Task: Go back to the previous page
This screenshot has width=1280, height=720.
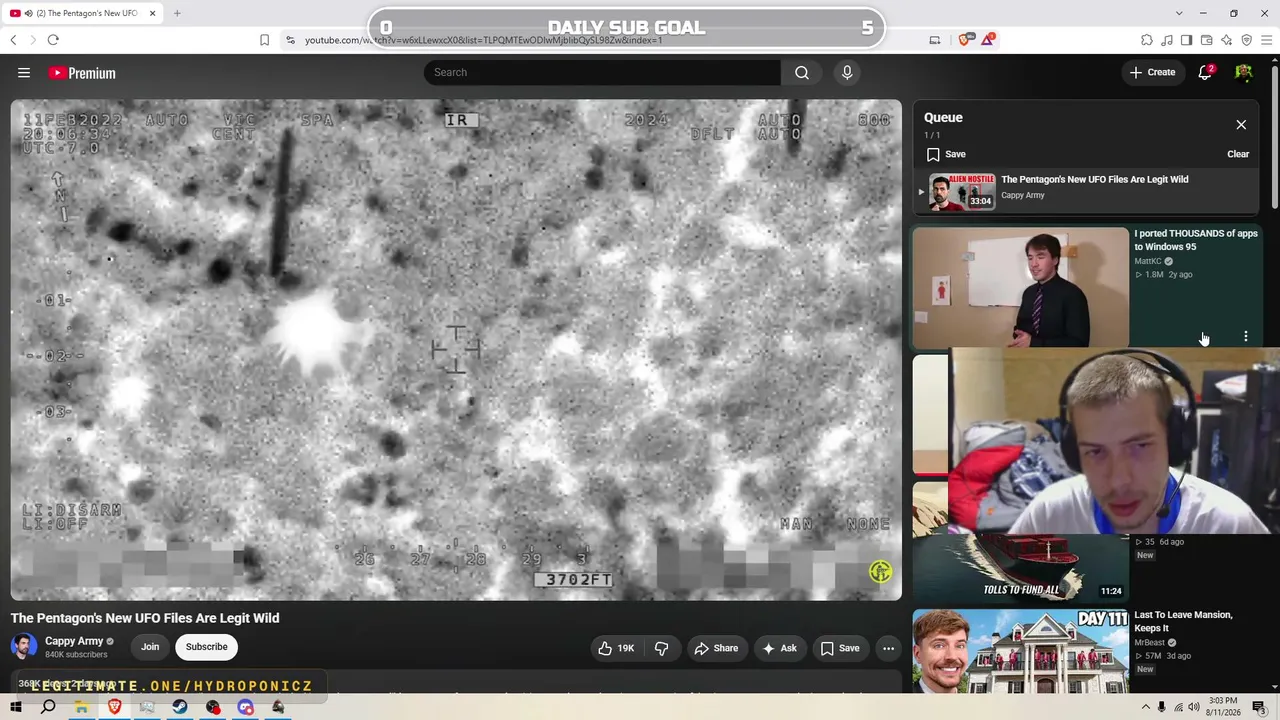Action: pyautogui.click(x=13, y=40)
